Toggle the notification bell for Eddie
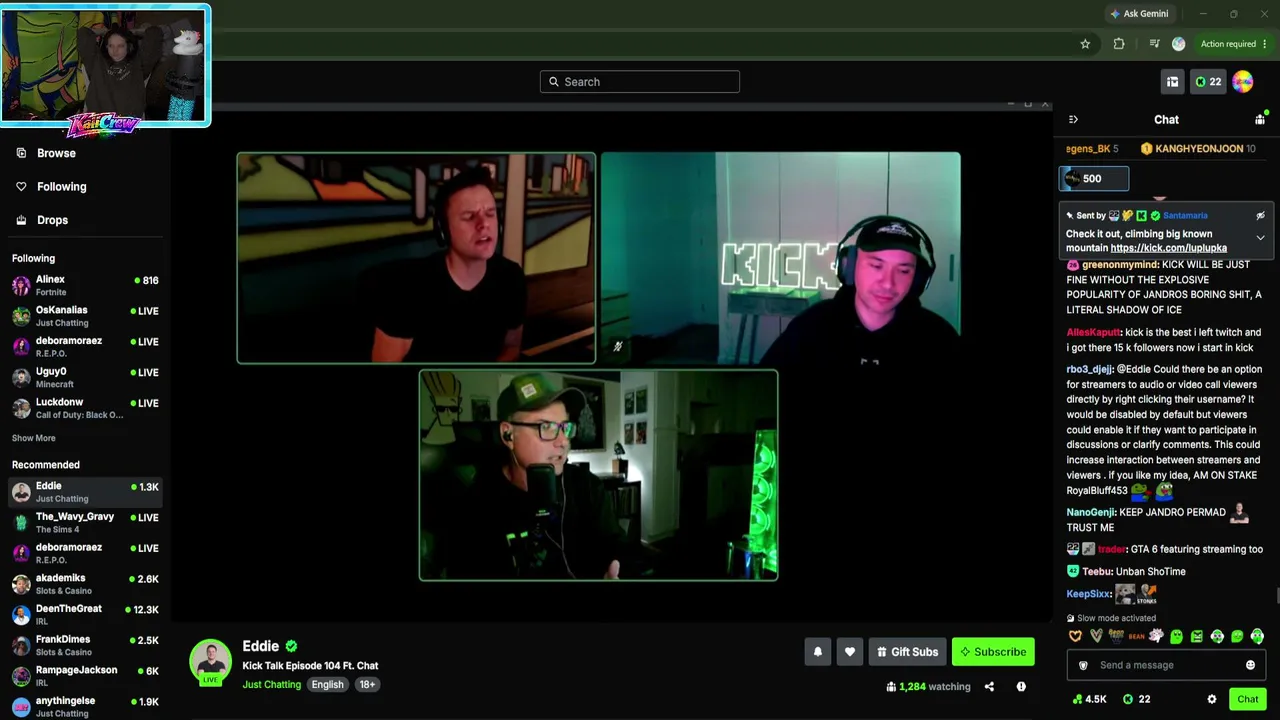Screen dimensions: 1280x720 coord(817,652)
